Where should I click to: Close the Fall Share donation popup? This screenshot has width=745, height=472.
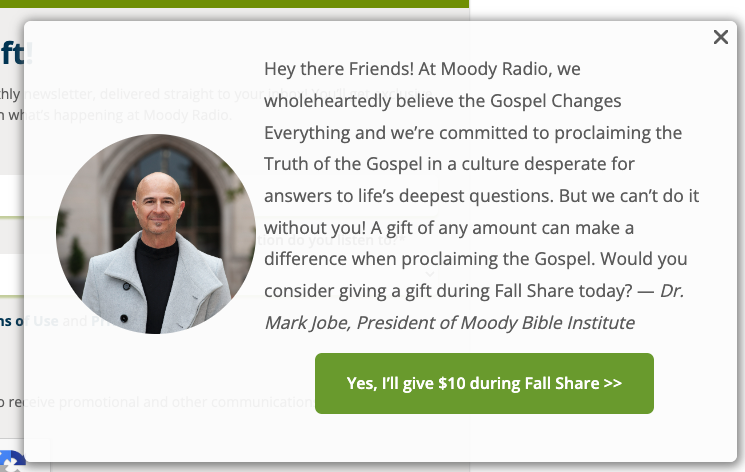click(x=721, y=38)
